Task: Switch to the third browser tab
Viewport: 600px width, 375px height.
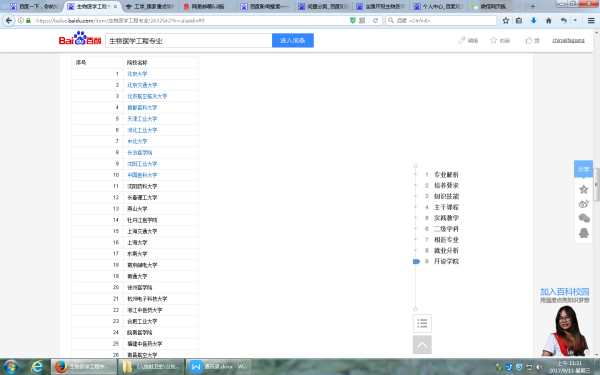Action: [x=150, y=7]
